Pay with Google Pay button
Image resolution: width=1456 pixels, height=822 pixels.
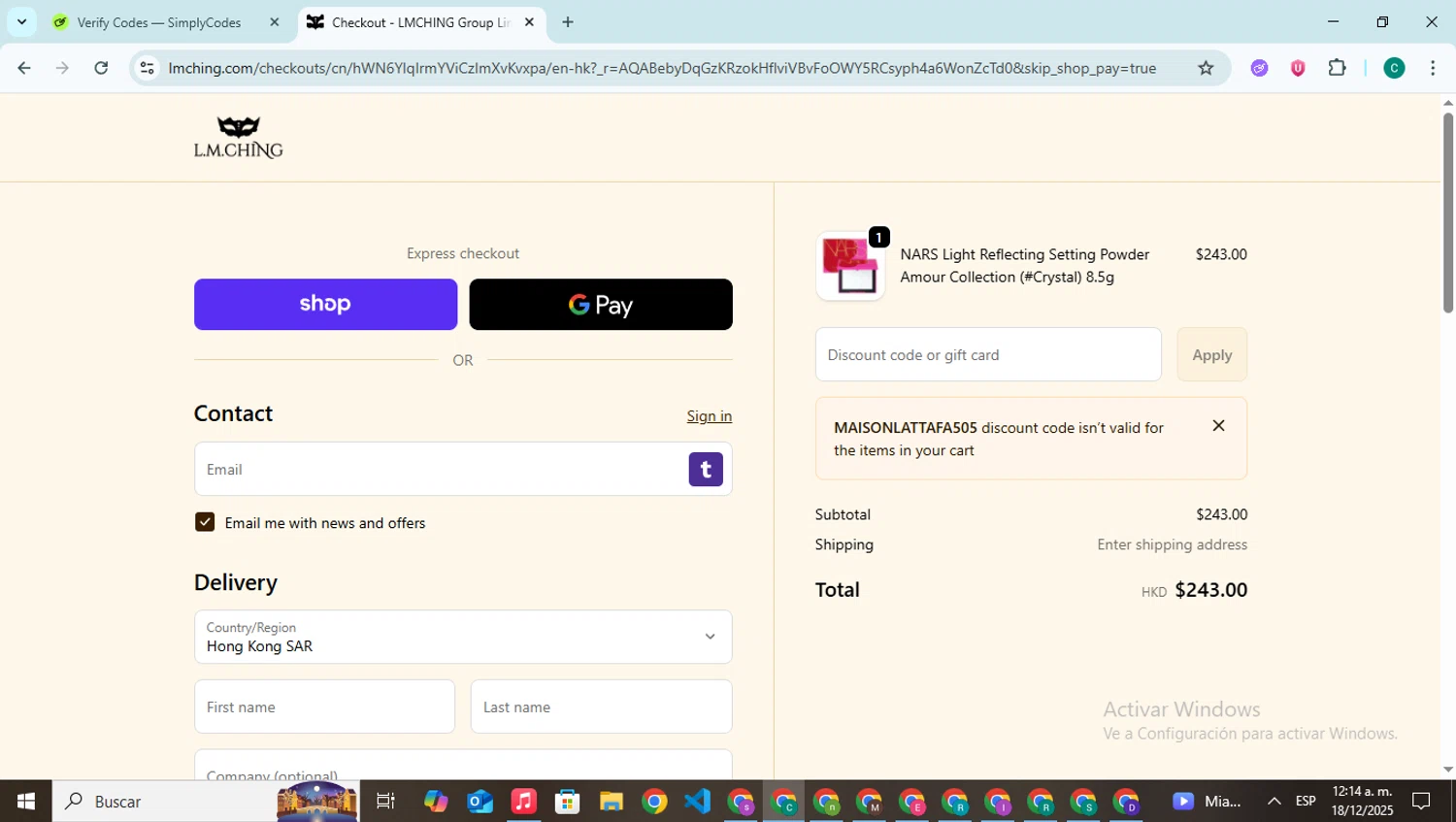pyautogui.click(x=601, y=304)
